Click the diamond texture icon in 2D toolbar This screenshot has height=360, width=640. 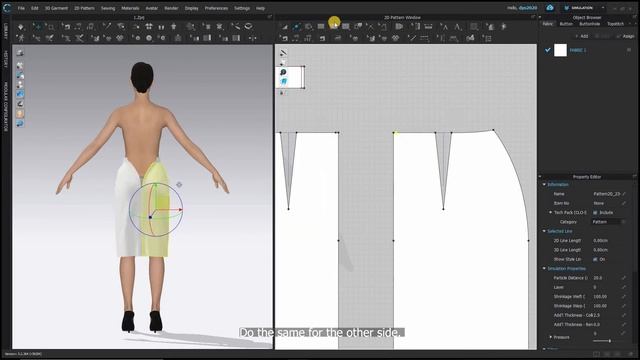point(395,38)
